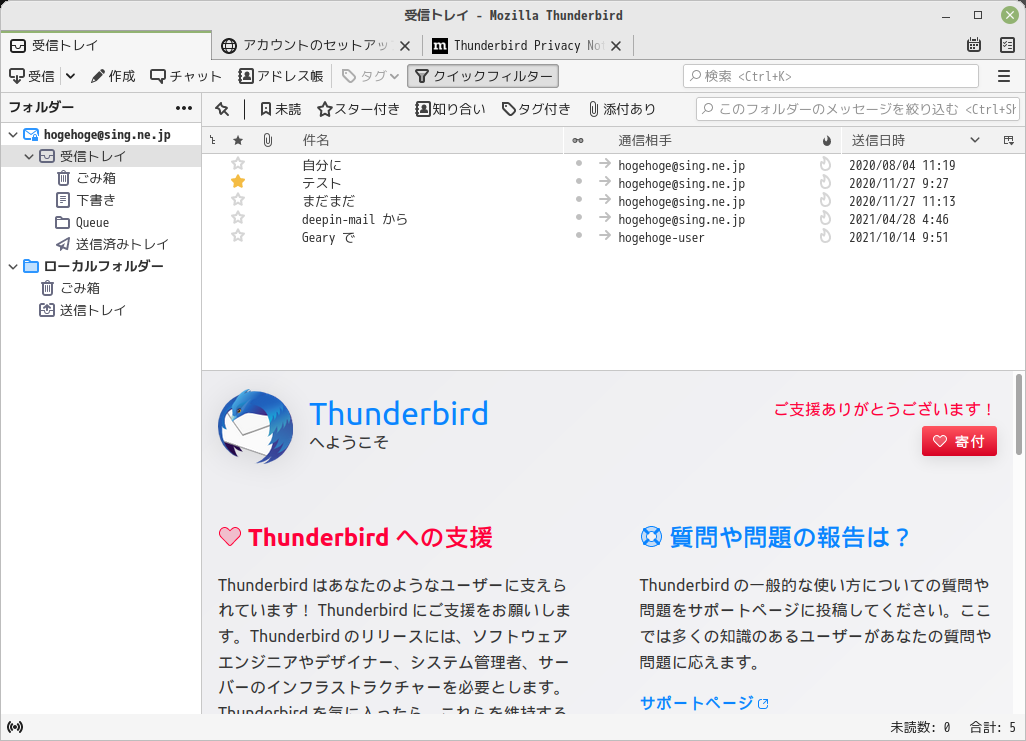Toggle read status of テスト message

(578, 181)
